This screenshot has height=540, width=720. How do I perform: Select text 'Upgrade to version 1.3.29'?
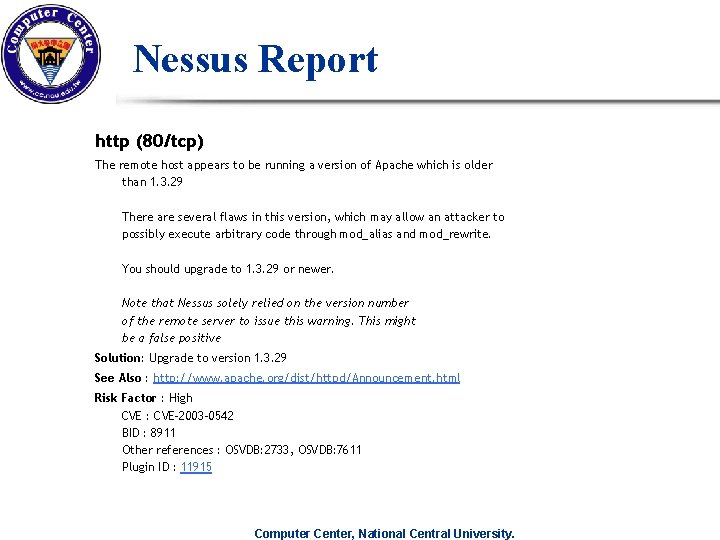pyautogui.click(x=218, y=358)
